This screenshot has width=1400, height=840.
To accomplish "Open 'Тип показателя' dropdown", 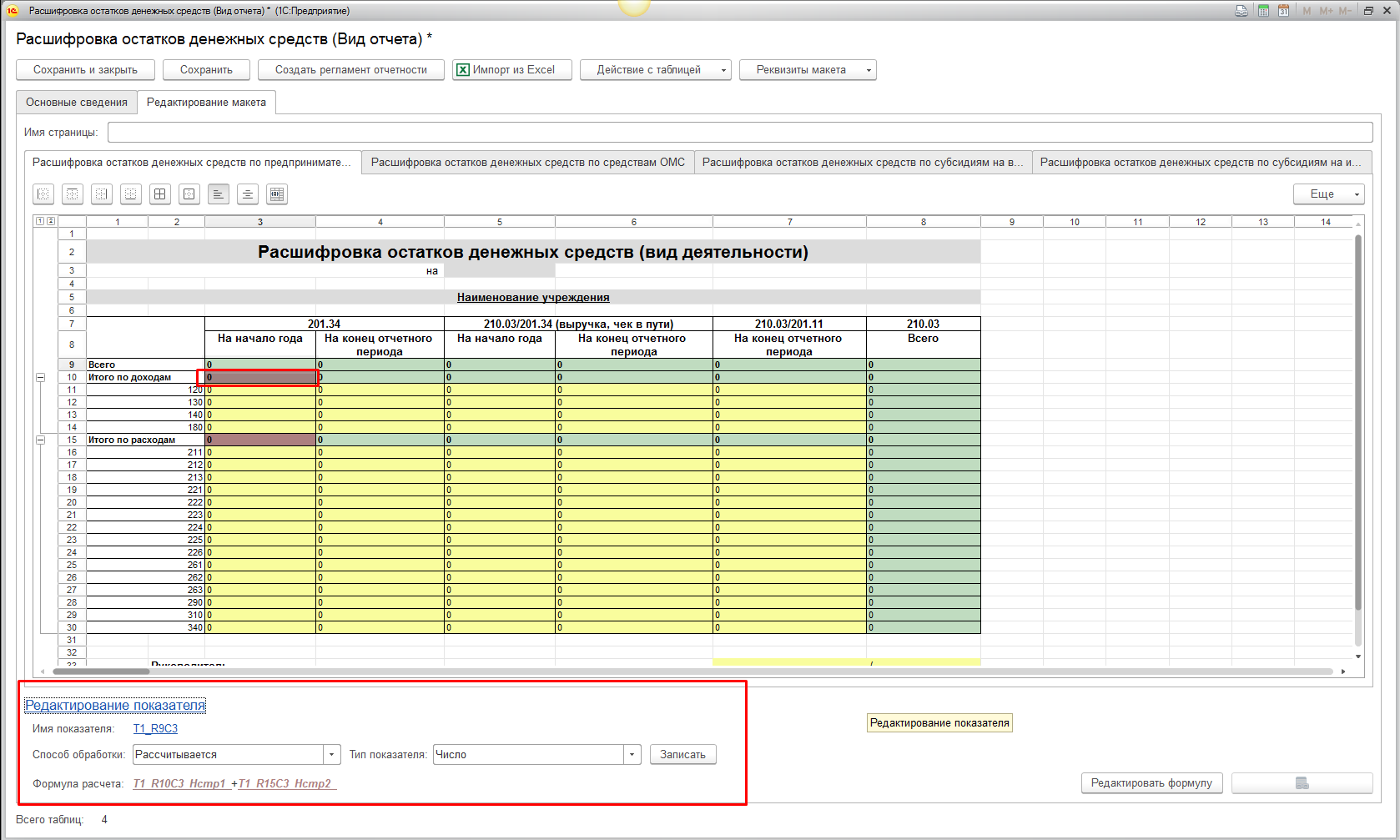I will 632,755.
